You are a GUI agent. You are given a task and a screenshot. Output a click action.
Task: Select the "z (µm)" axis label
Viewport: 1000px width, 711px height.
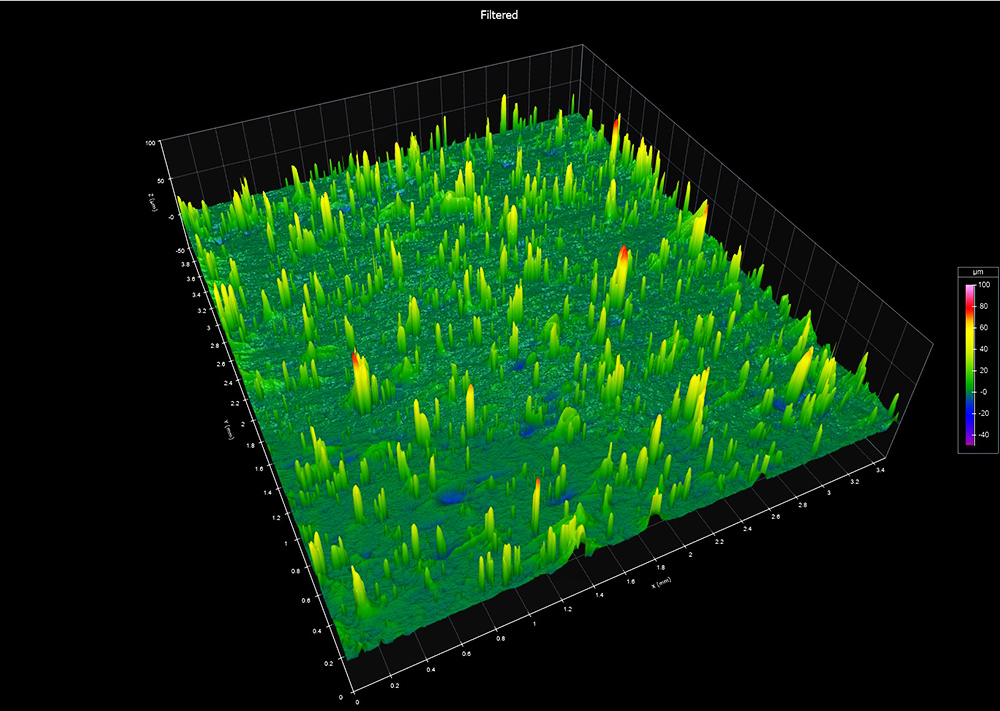point(152,202)
